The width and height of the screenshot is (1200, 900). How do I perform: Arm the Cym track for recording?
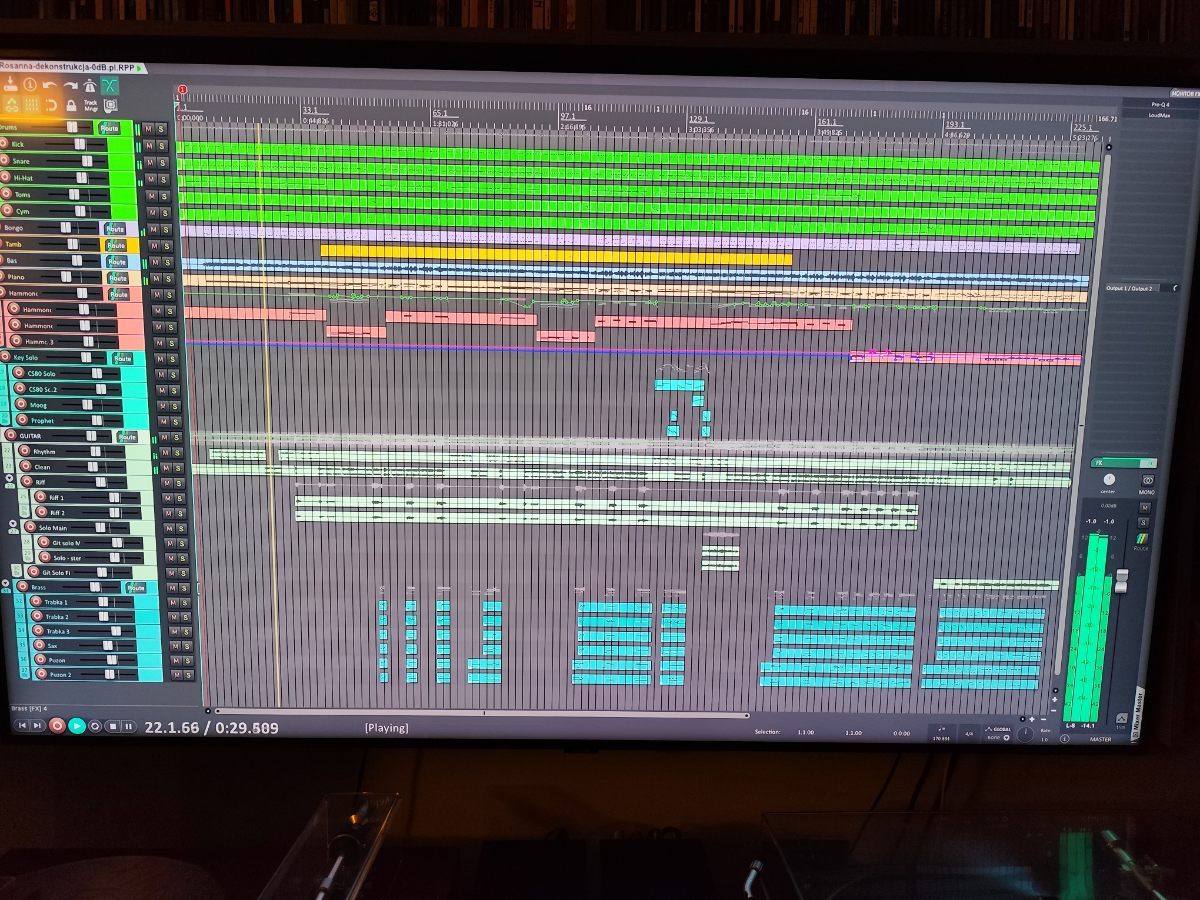tap(8, 210)
